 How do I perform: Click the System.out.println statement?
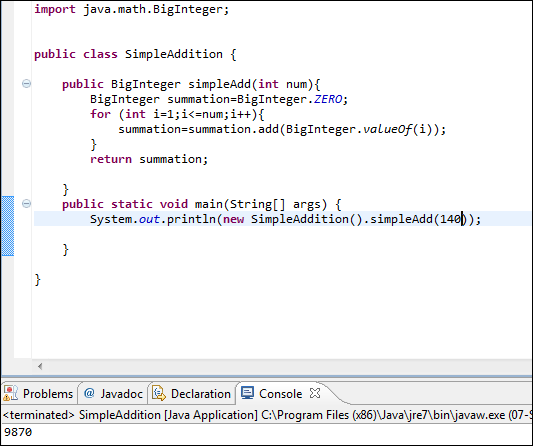point(286,219)
